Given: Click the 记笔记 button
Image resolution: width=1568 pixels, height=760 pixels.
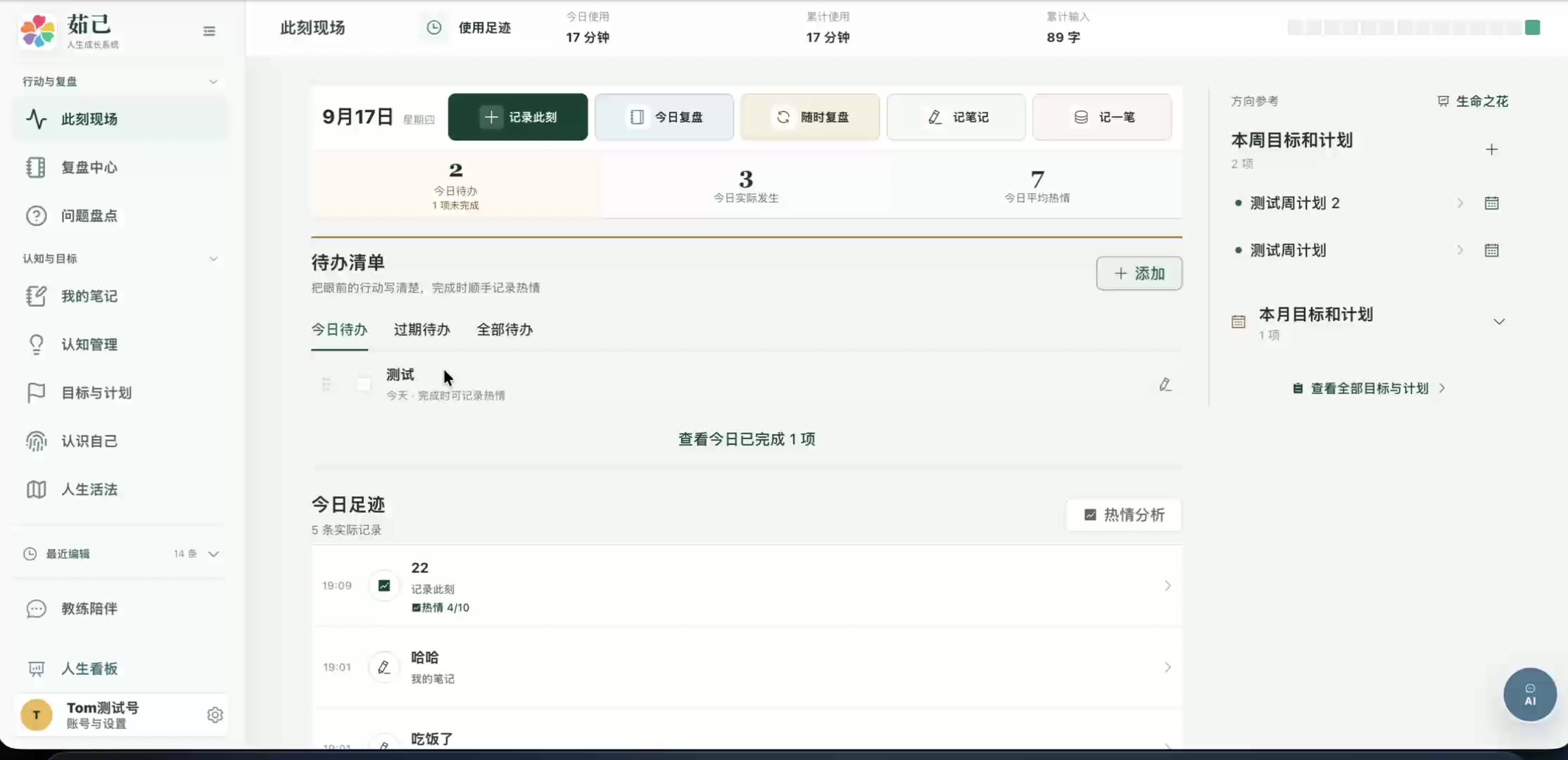Looking at the screenshot, I should point(956,117).
